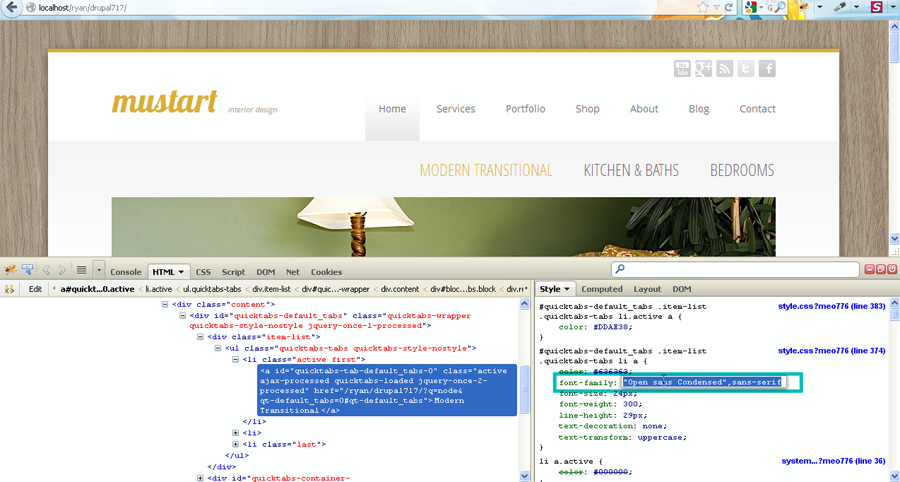900x482 pixels.
Task: Click the Google Plus social icon
Action: pyautogui.click(x=704, y=68)
